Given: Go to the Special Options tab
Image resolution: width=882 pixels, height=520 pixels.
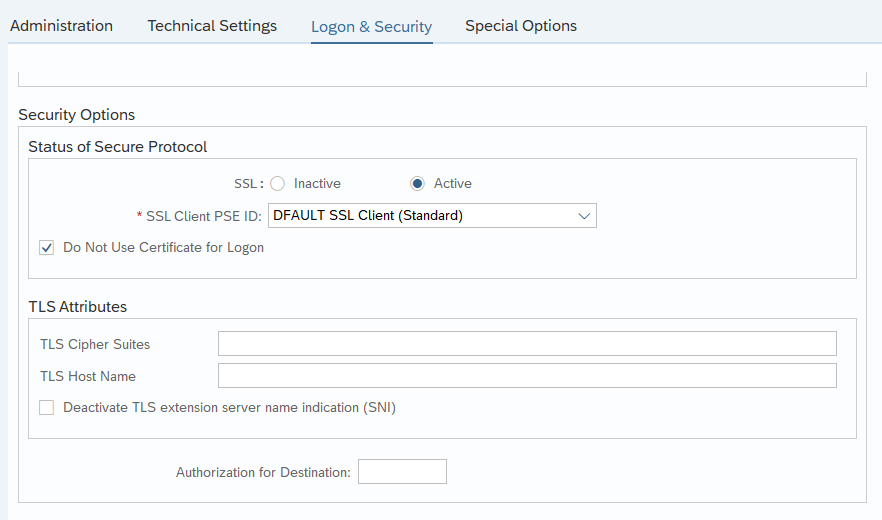Looking at the screenshot, I should point(521,26).
